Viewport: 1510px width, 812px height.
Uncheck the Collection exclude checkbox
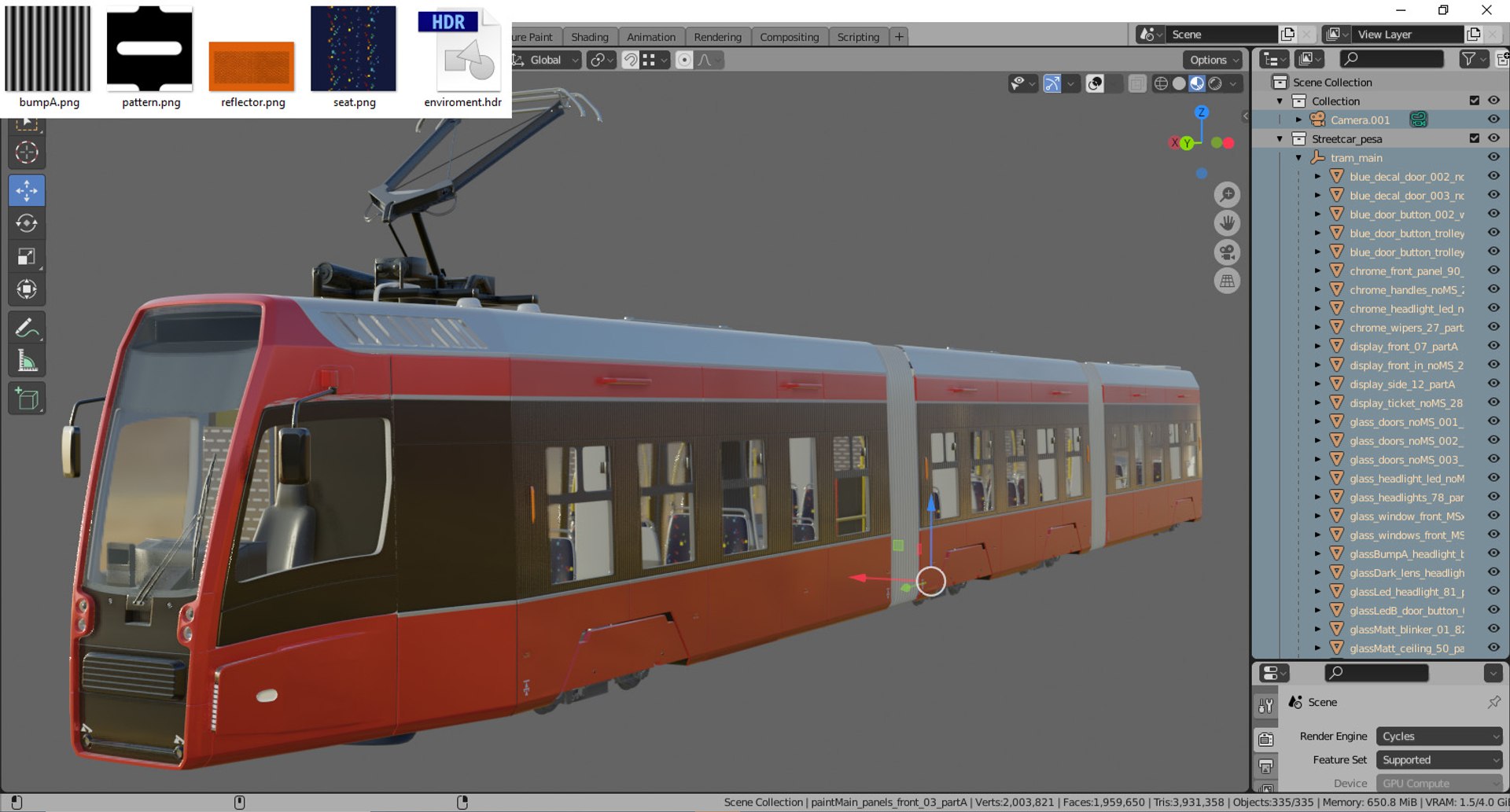[x=1475, y=101]
